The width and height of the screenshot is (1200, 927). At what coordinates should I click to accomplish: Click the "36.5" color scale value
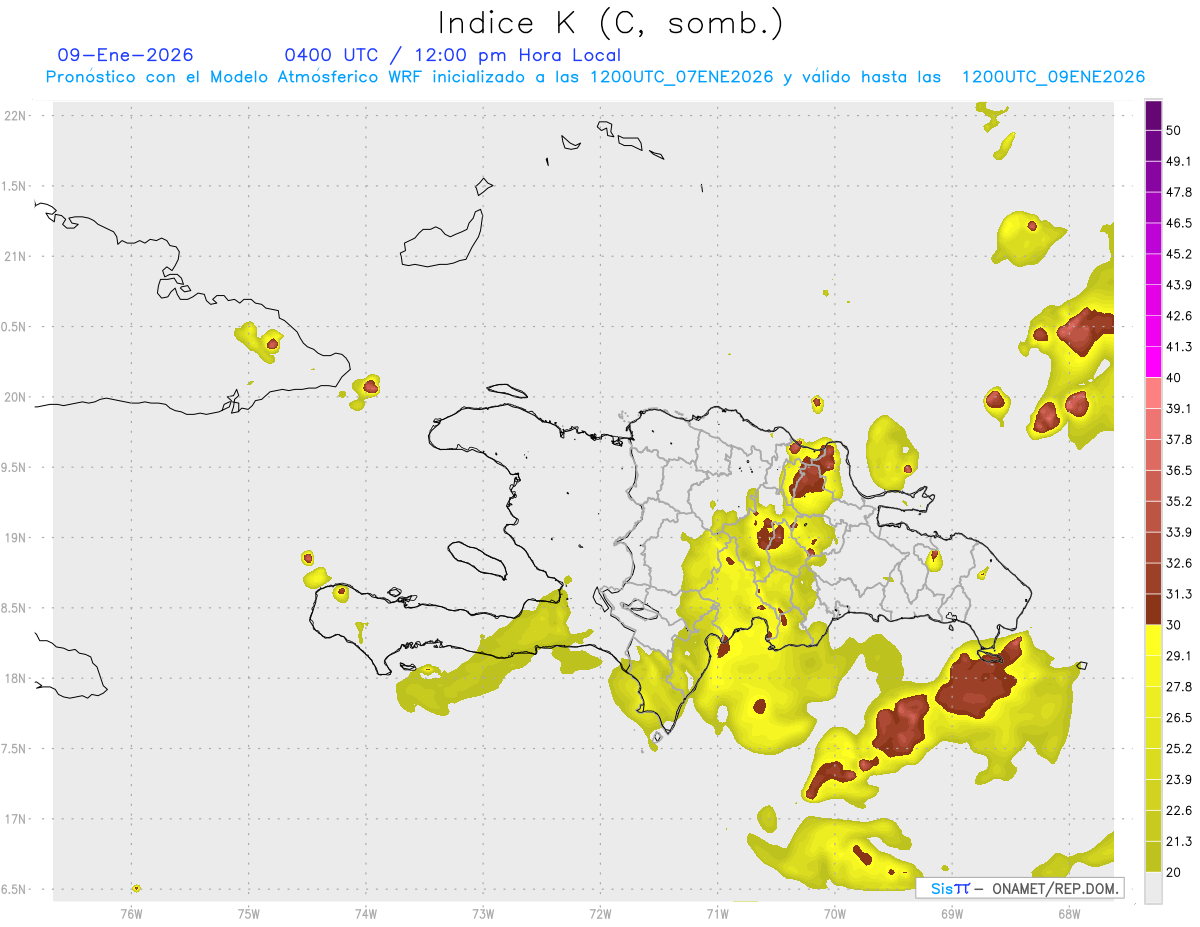click(1179, 470)
